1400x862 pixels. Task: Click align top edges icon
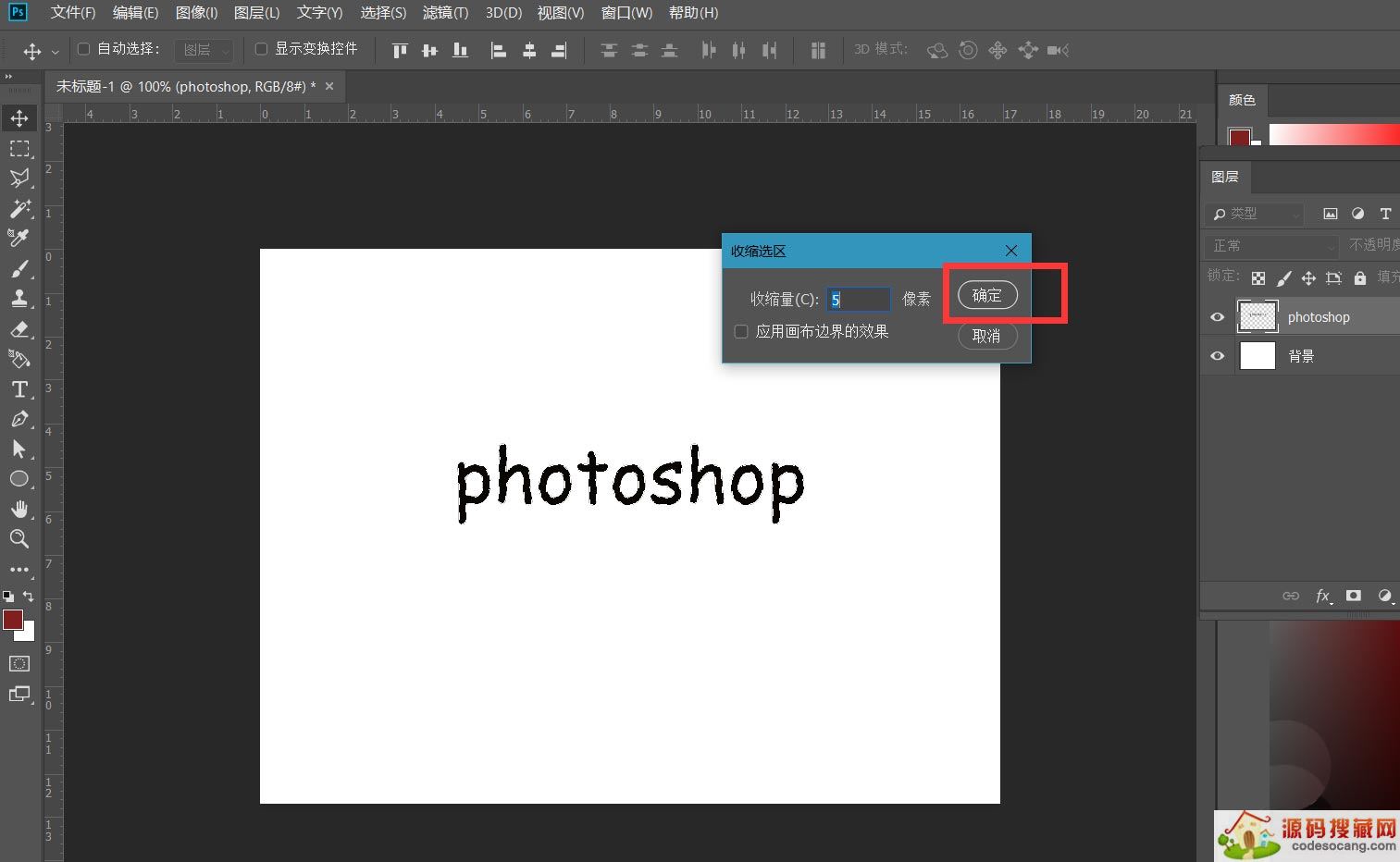point(400,50)
